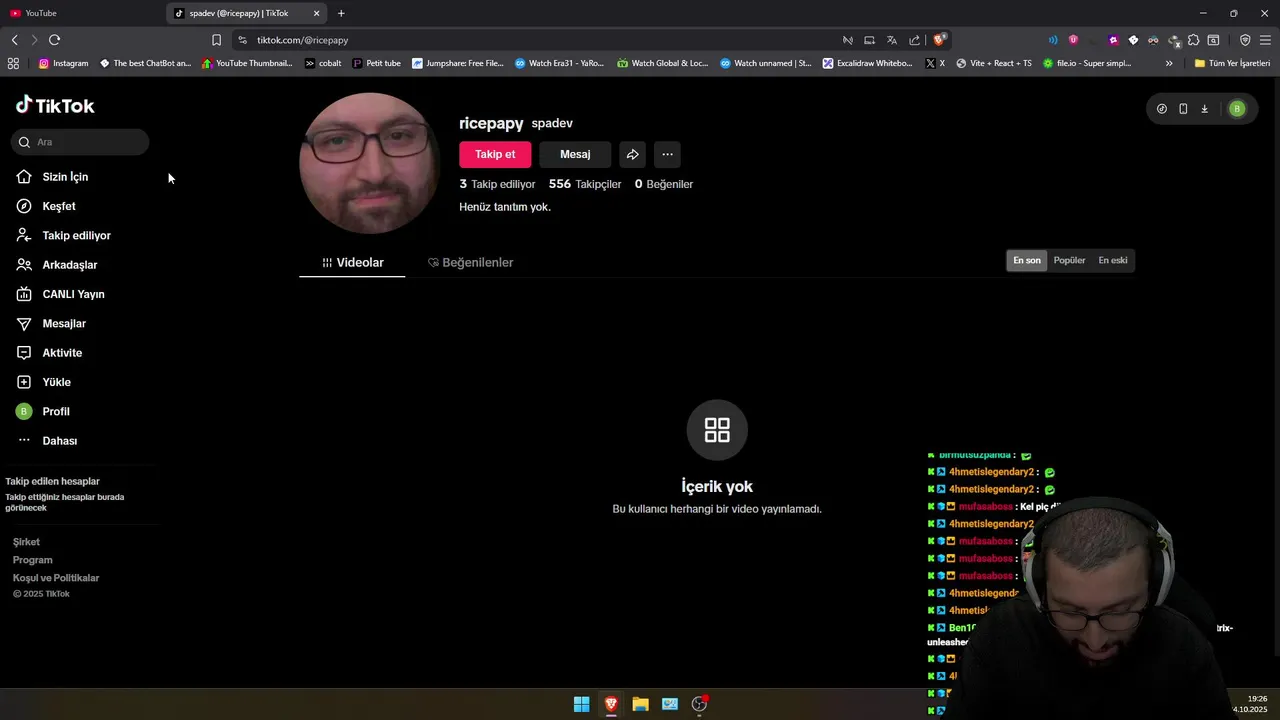
Task: Click ricepapy profile picture
Action: [x=369, y=163]
